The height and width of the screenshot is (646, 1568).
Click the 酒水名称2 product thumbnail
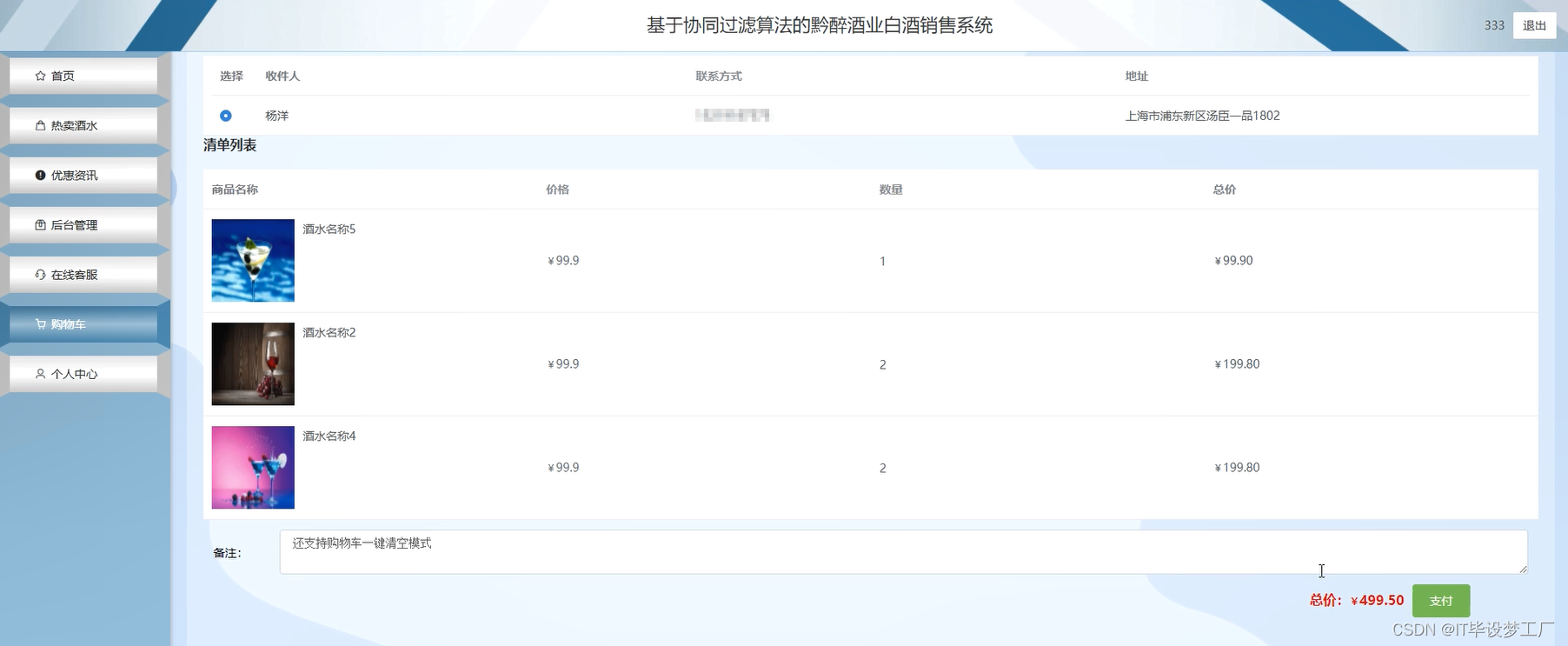[253, 363]
